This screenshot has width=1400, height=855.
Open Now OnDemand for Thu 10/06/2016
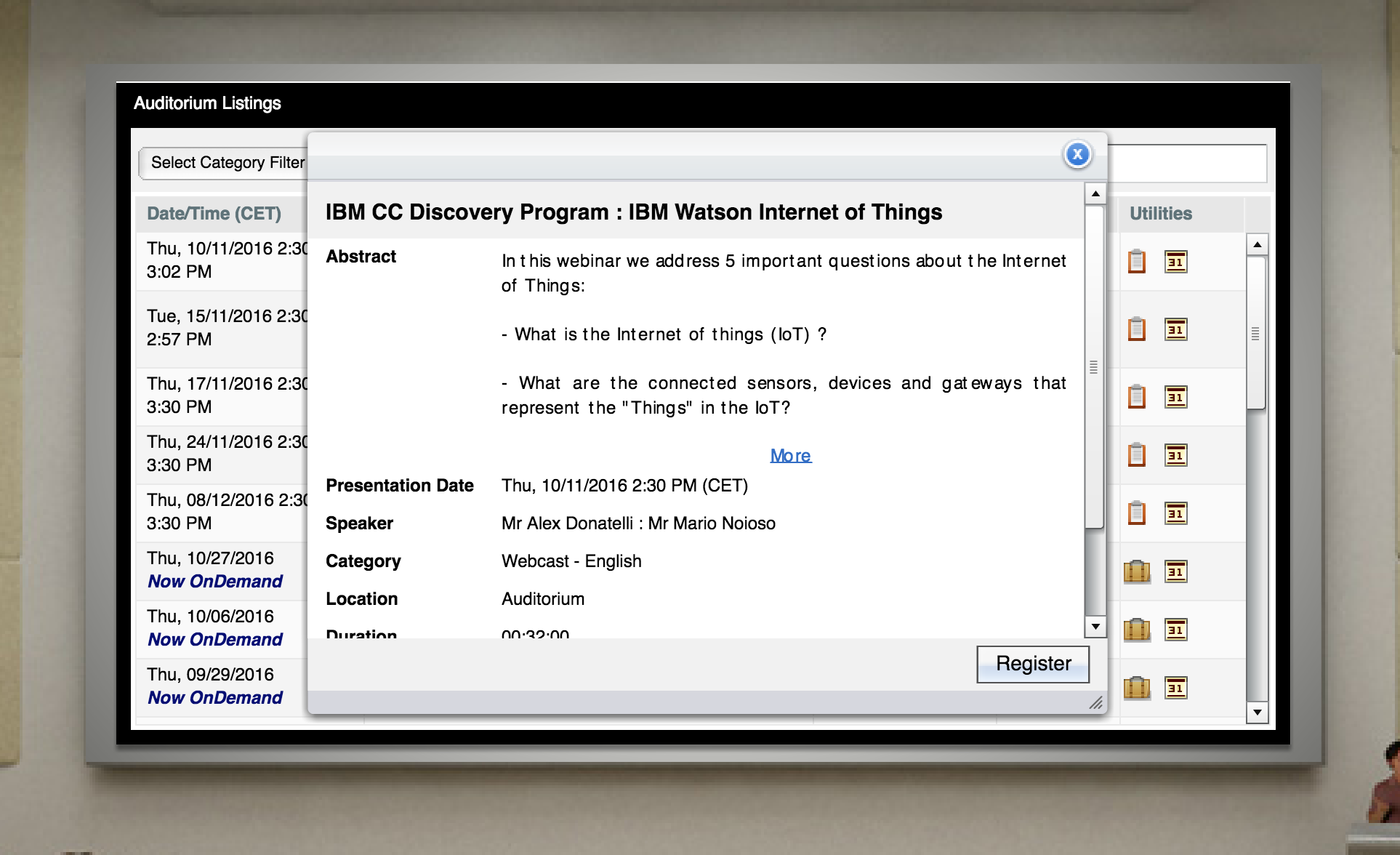click(215, 640)
